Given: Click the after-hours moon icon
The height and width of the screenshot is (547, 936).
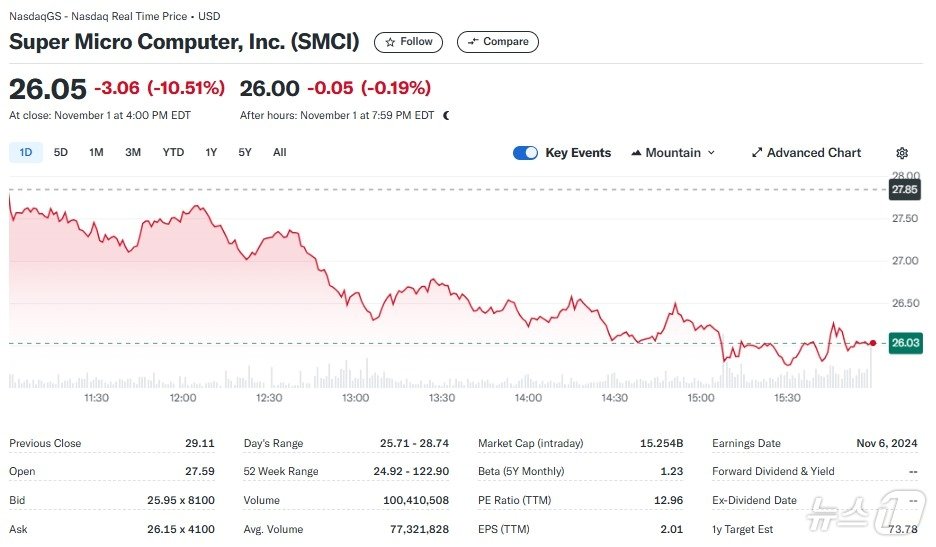Looking at the screenshot, I should 446,115.
